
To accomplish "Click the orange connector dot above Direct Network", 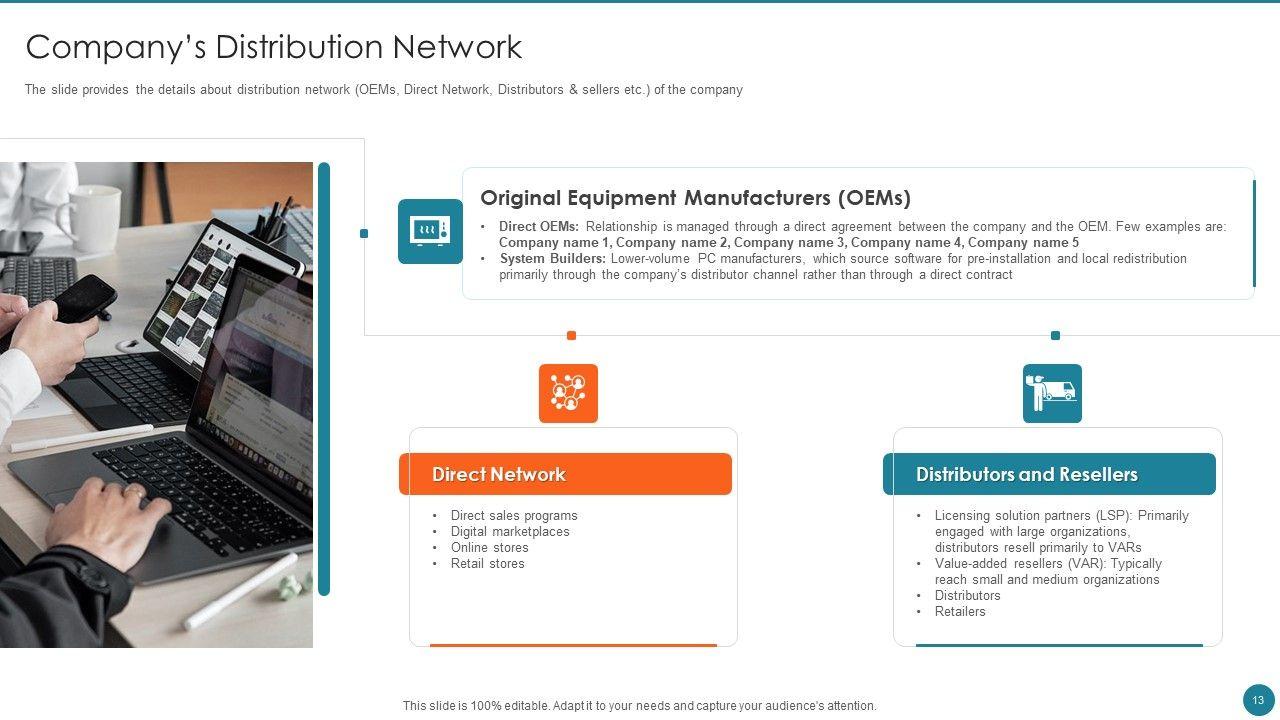I will coord(571,336).
